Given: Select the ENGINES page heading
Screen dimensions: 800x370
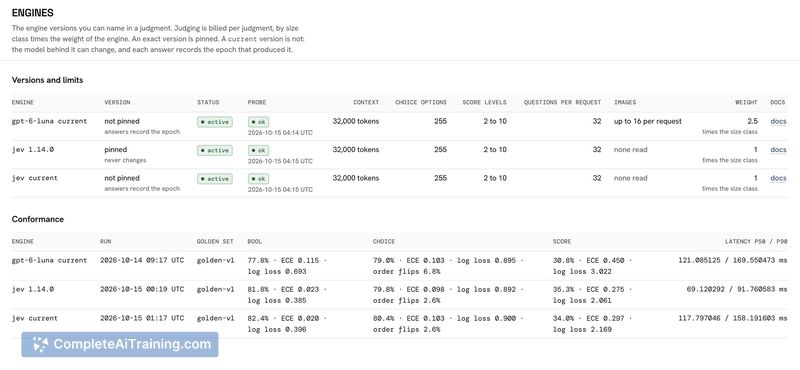Looking at the screenshot, I should pos(33,13).
